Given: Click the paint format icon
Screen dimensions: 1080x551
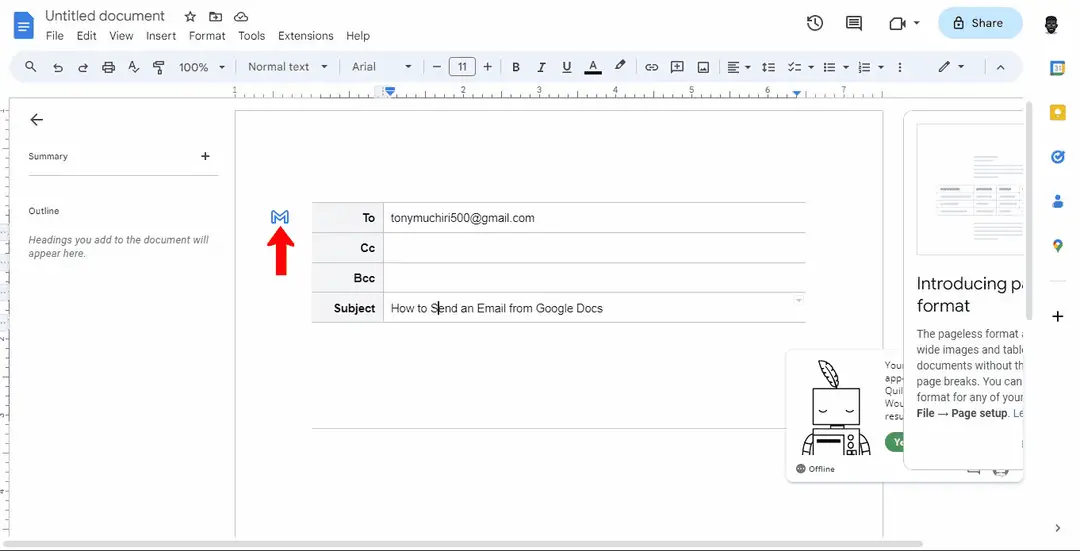Looking at the screenshot, I should (x=159, y=67).
